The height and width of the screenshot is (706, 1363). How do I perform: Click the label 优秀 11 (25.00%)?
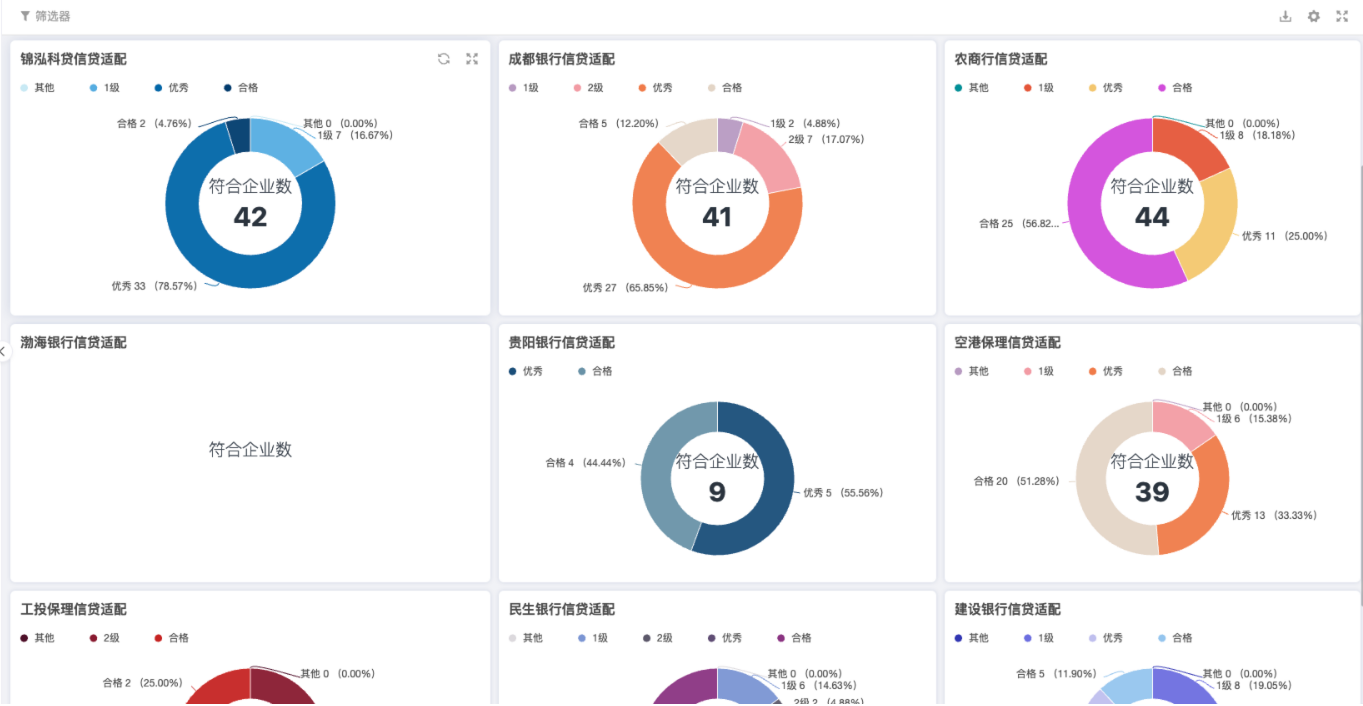tap(1285, 237)
